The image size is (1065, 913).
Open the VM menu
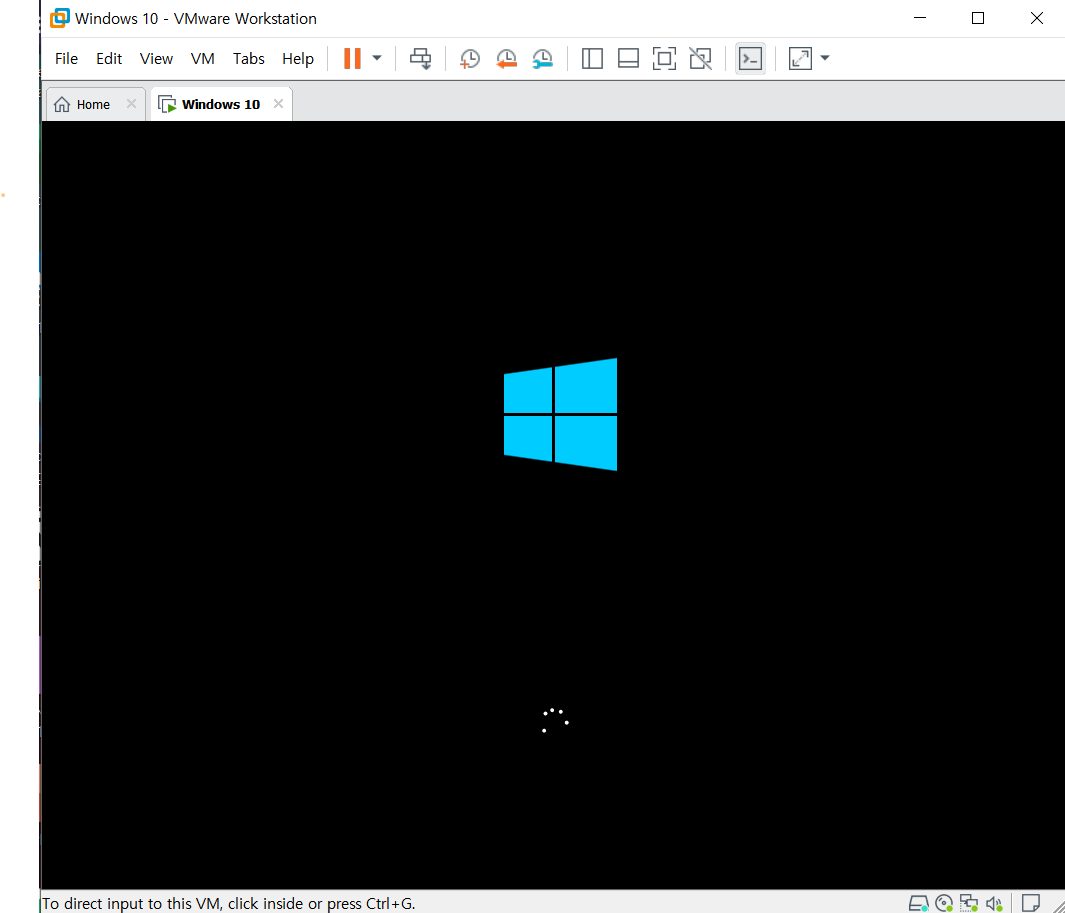(x=202, y=59)
